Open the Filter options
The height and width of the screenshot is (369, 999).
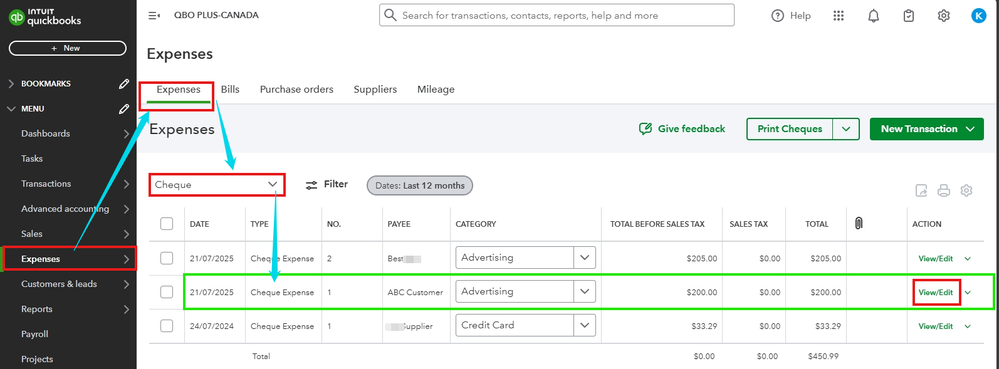tap(326, 185)
